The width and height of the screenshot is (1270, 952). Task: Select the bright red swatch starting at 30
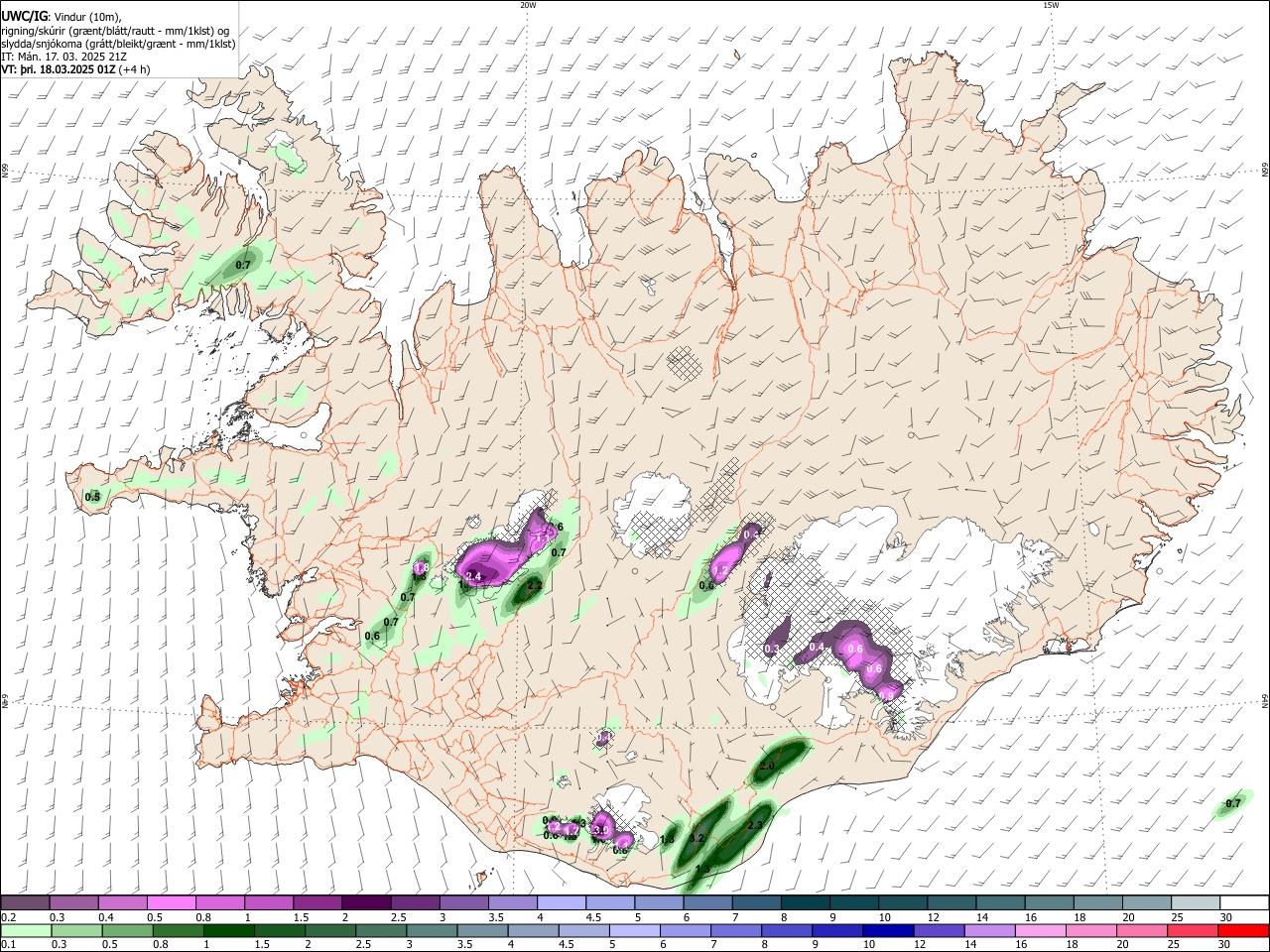(1244, 930)
